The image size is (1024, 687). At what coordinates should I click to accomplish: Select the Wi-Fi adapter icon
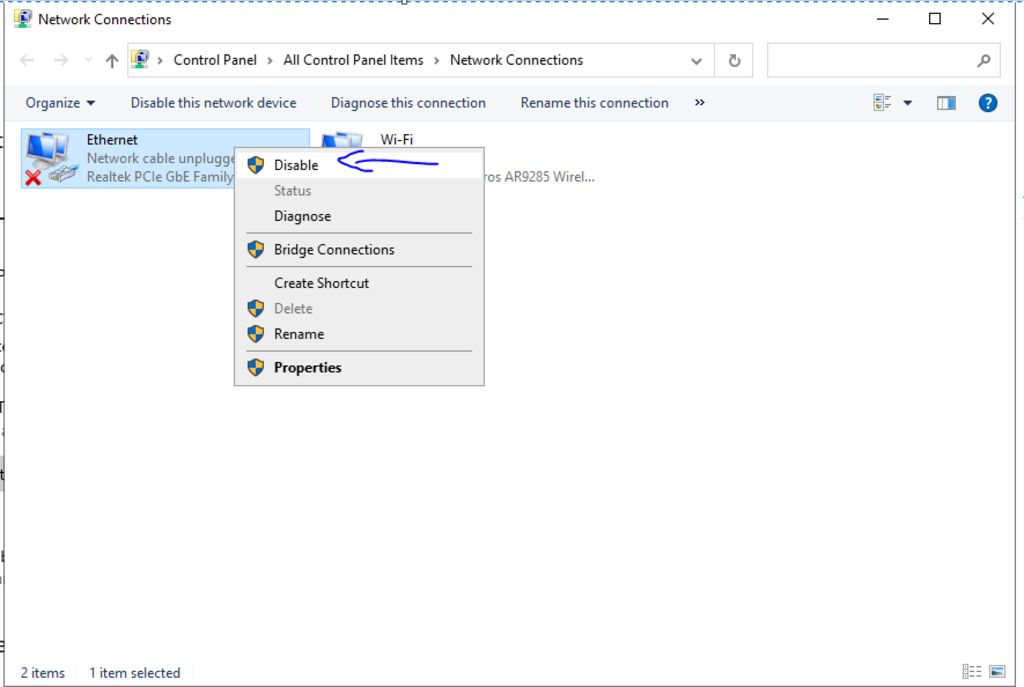(342, 140)
